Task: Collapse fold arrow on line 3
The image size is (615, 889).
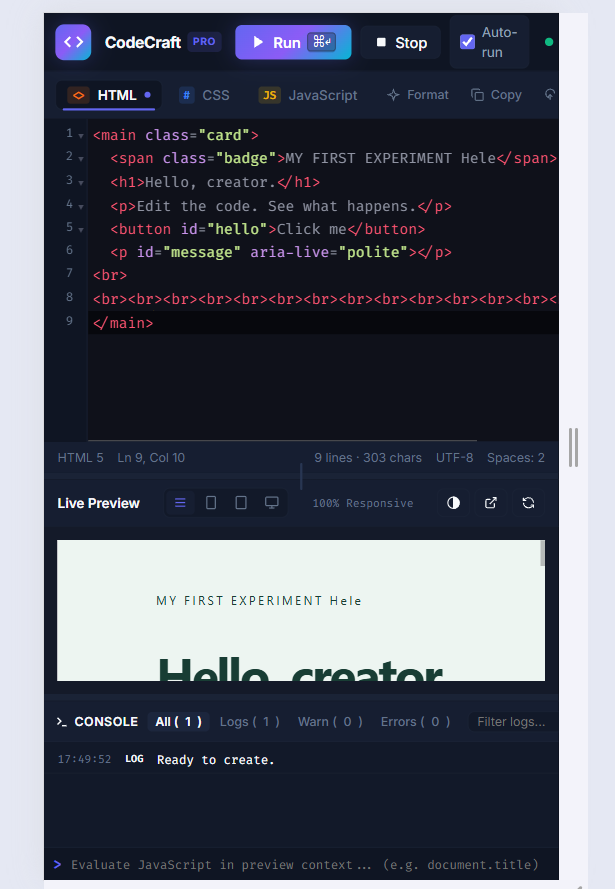Action: coord(81,183)
